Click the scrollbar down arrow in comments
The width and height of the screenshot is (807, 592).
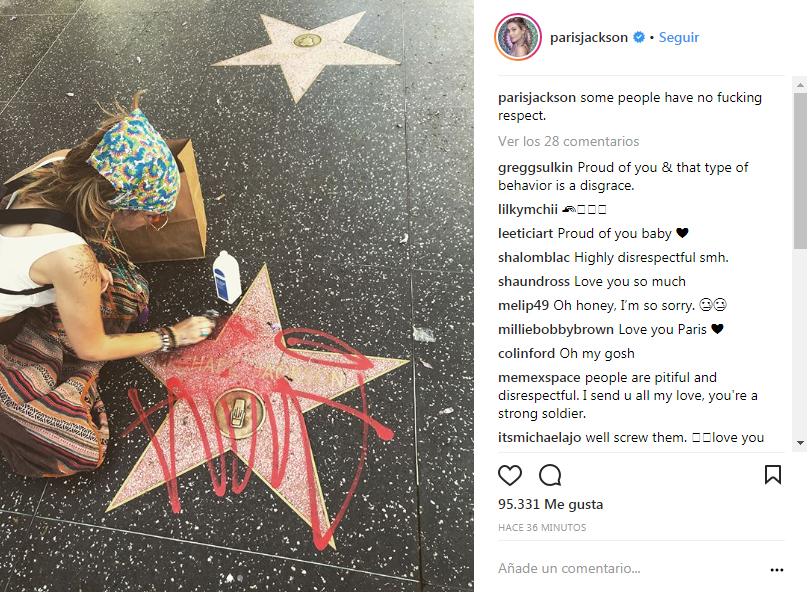pyautogui.click(x=800, y=443)
